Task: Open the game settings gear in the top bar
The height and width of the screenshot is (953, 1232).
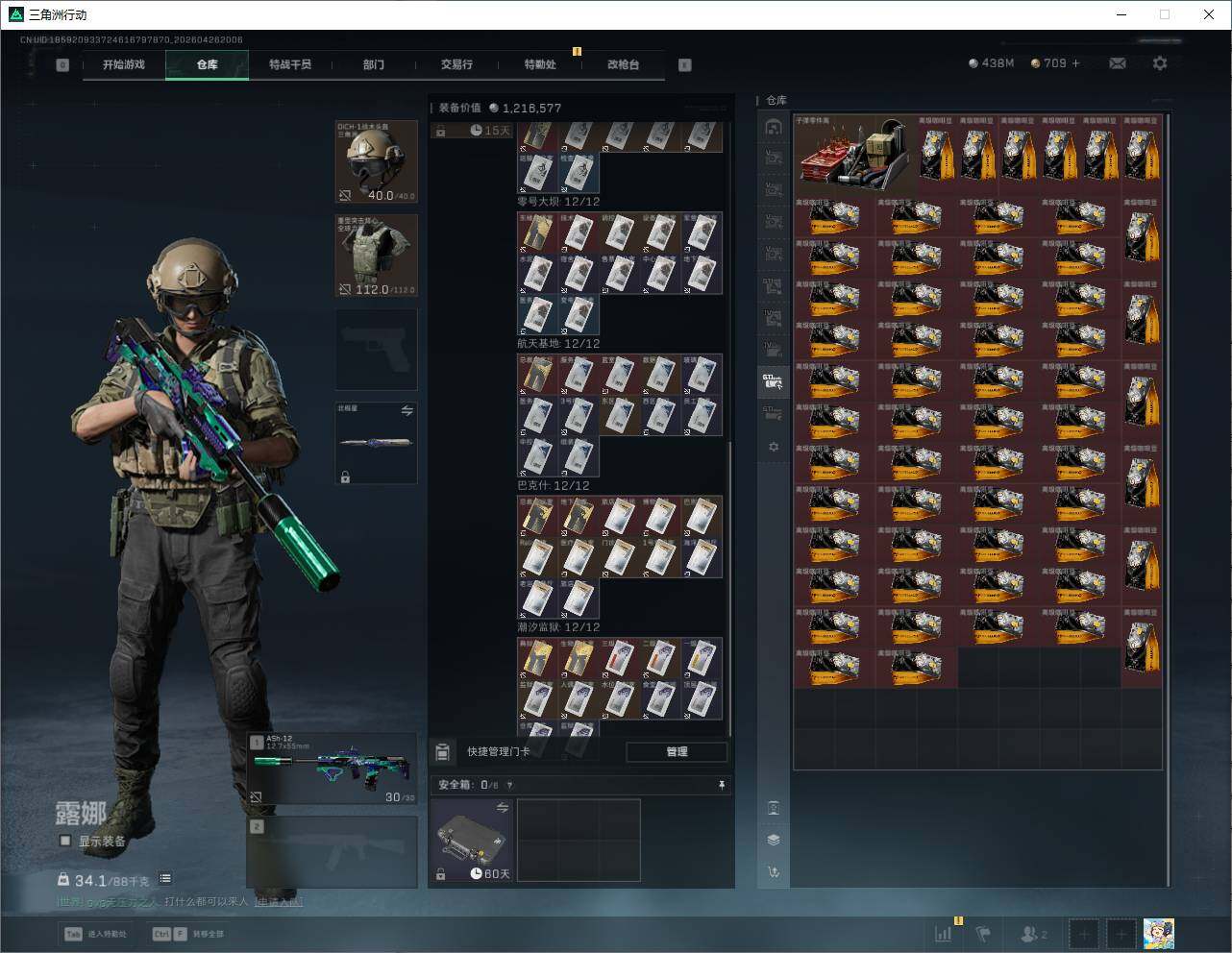Action: point(1160,63)
